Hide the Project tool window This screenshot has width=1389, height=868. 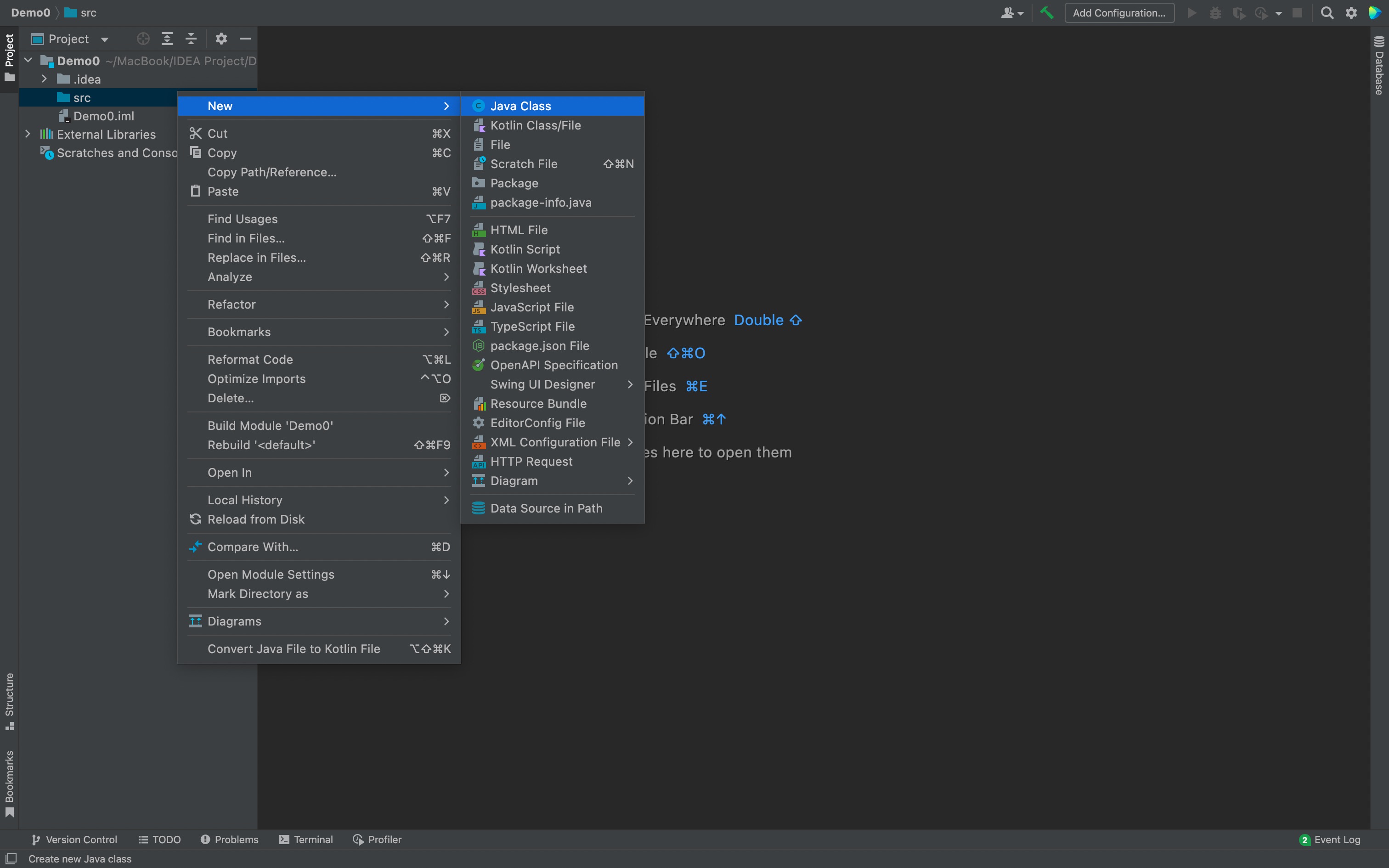pyautogui.click(x=245, y=39)
